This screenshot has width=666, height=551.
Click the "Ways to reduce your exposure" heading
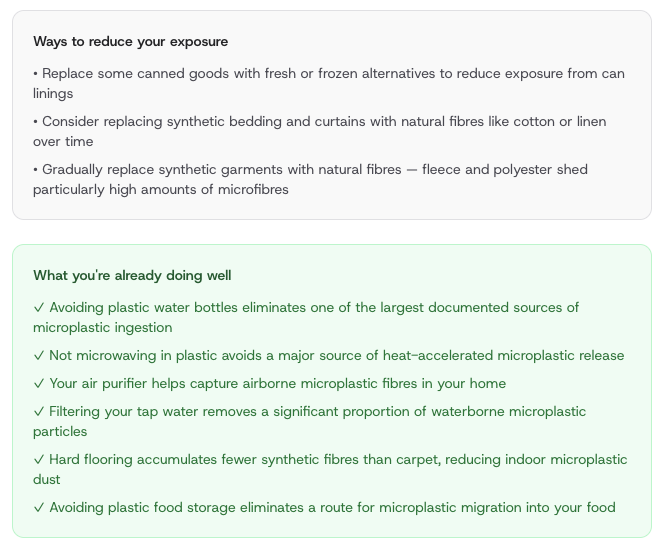[x=130, y=41]
